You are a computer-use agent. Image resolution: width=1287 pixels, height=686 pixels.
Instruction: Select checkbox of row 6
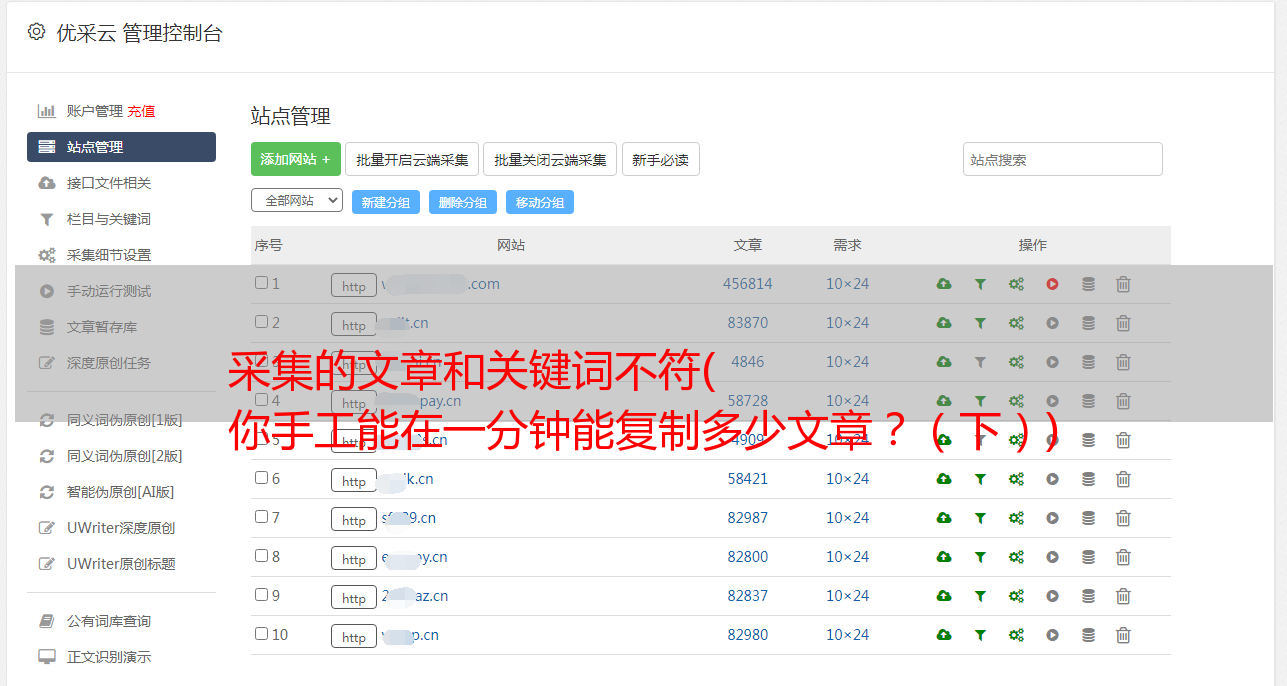tap(262, 478)
